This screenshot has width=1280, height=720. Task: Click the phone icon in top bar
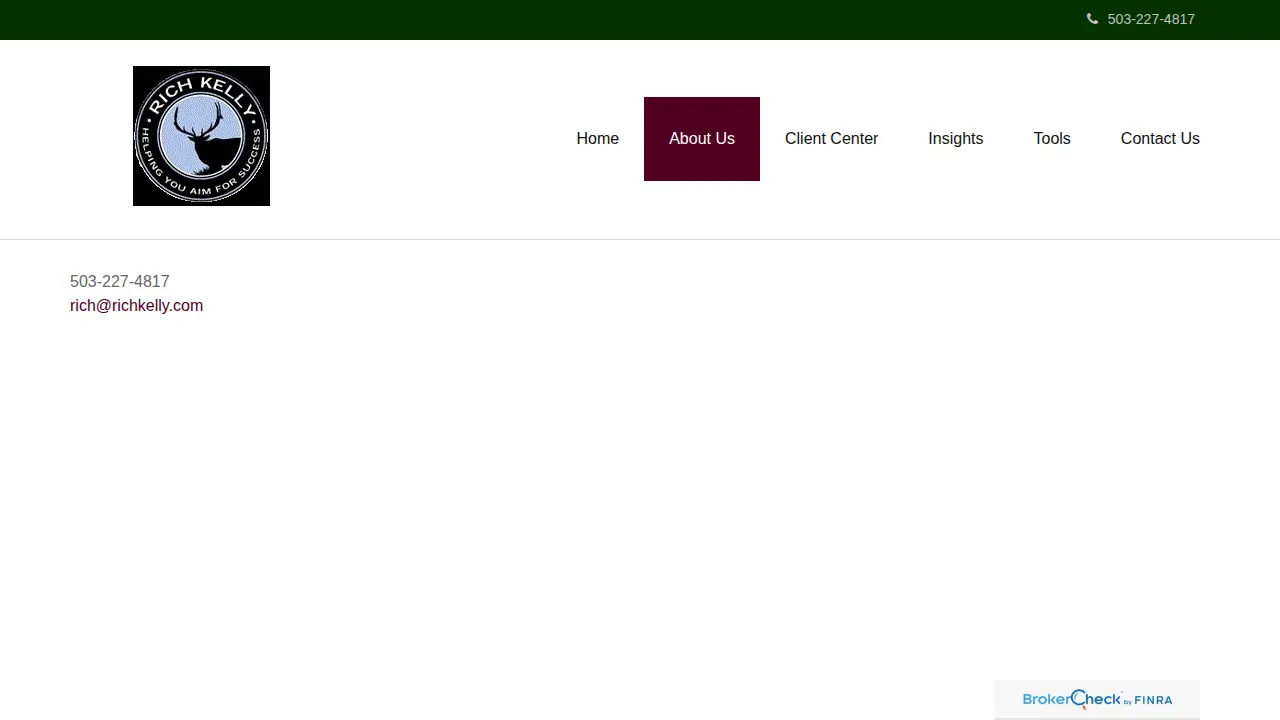1092,19
